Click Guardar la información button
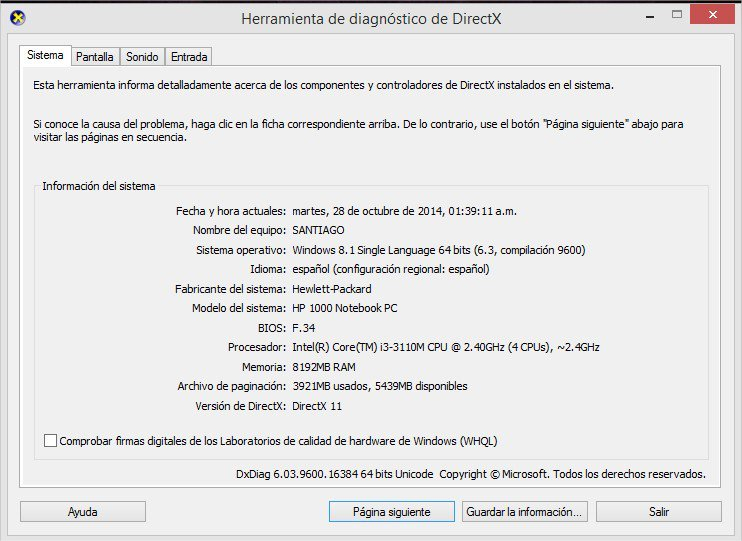This screenshot has width=742, height=541. (x=524, y=512)
